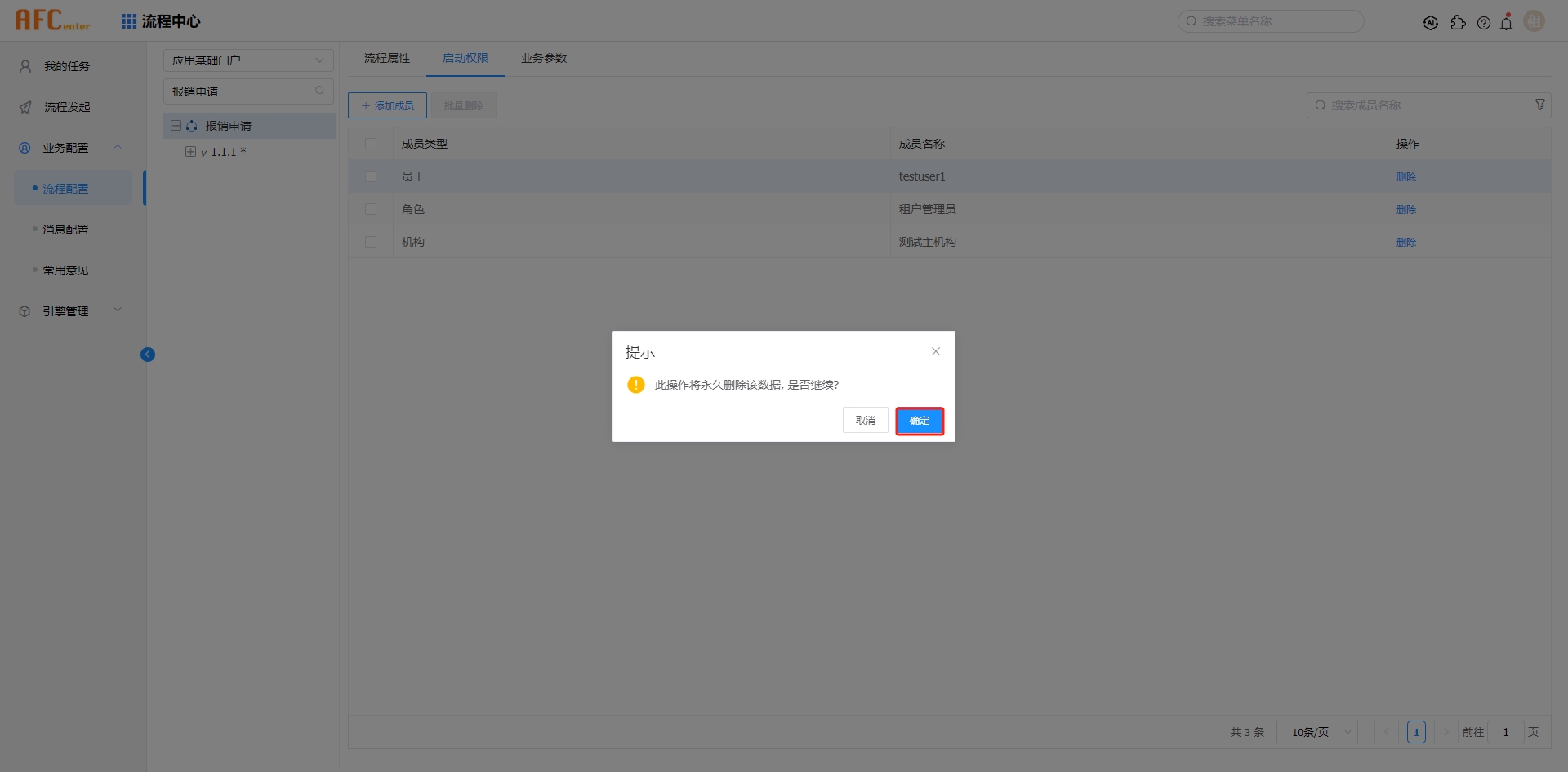Select 流程配置 submenu item
This screenshot has width=1568, height=772.
pos(73,189)
